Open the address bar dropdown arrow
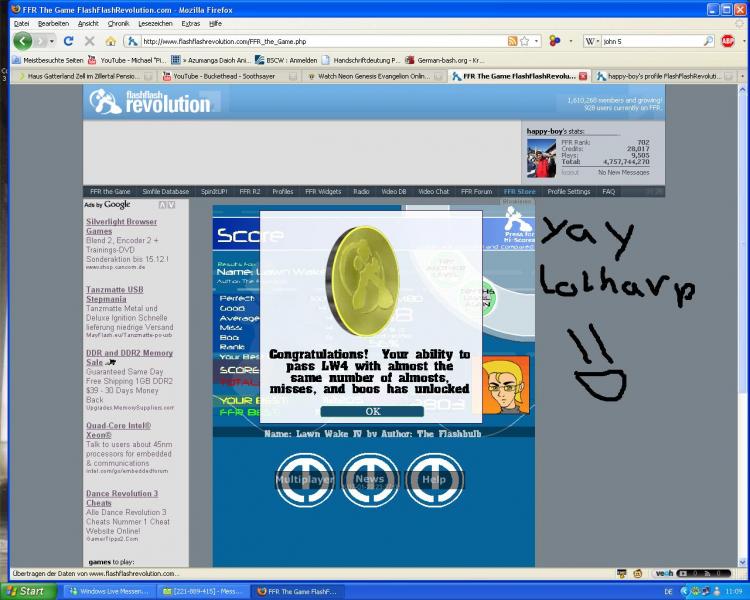Image resolution: width=750 pixels, height=600 pixels. [536, 42]
